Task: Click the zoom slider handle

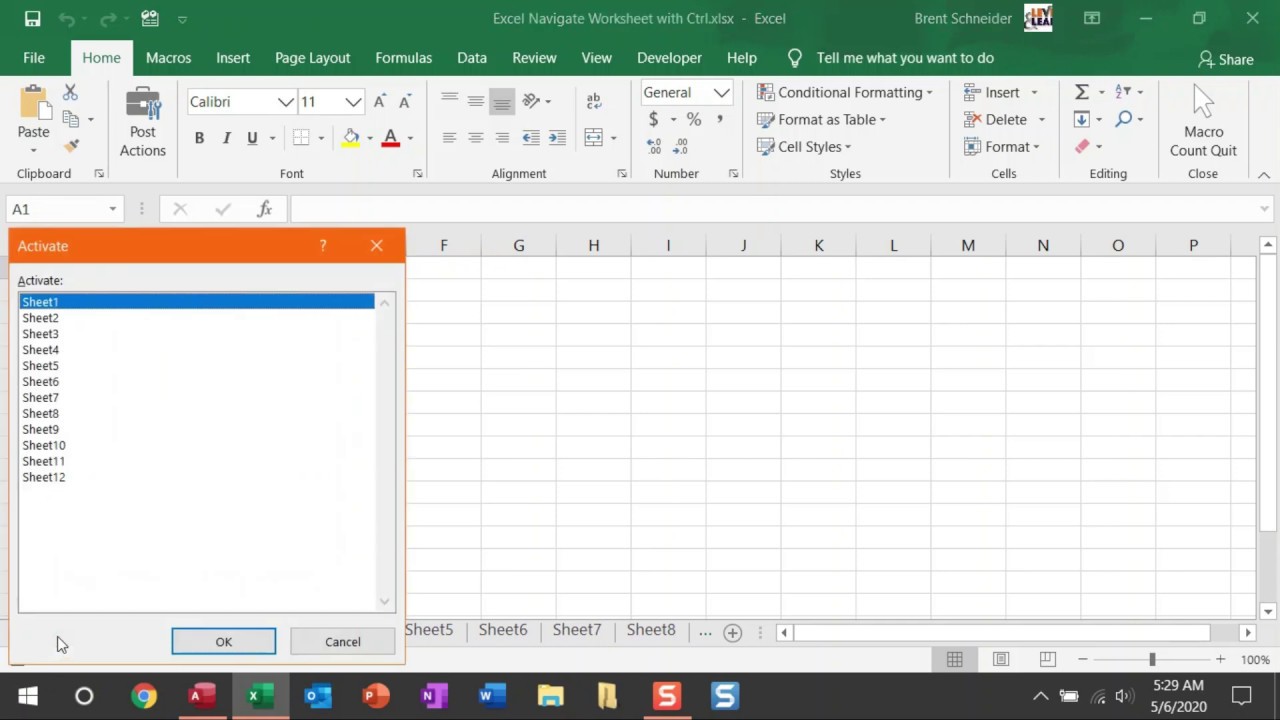Action: [x=1152, y=659]
